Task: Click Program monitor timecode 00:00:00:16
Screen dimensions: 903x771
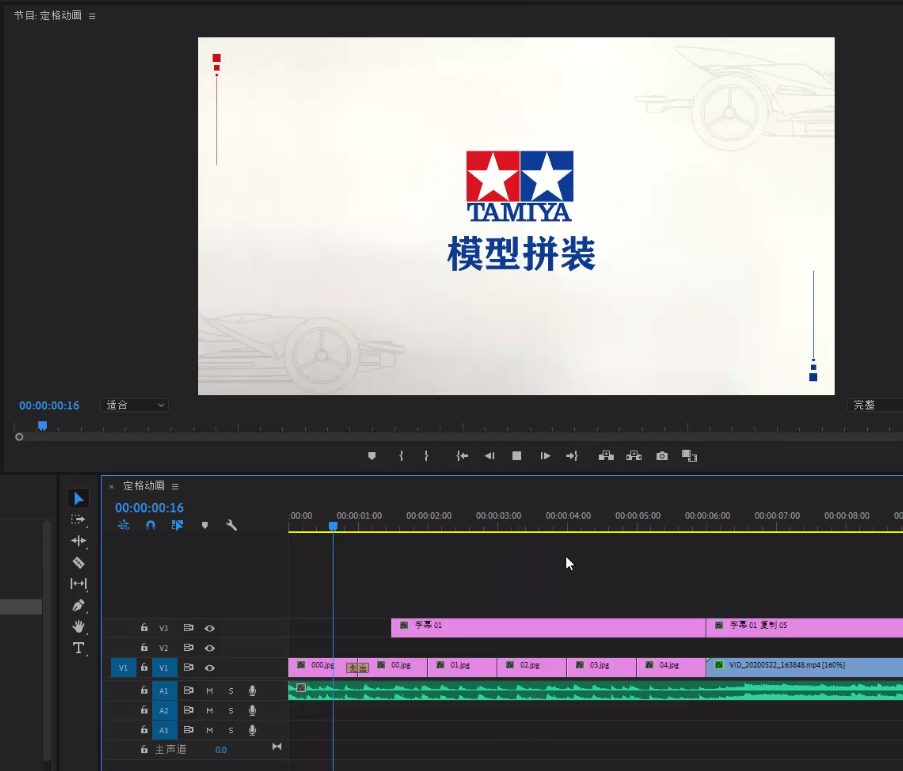Action: click(x=49, y=405)
